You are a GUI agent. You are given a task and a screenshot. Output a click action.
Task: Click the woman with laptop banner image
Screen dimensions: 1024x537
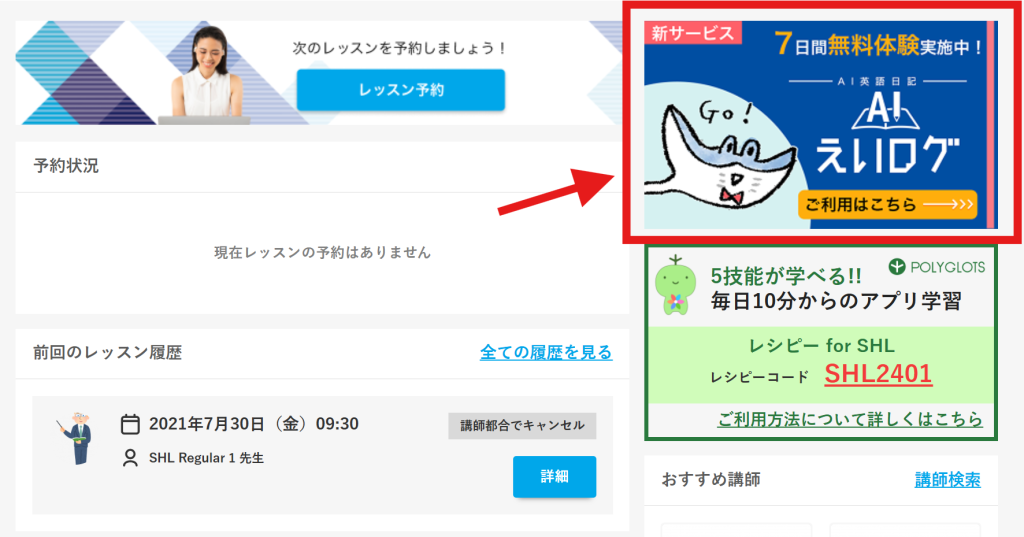click(206, 75)
